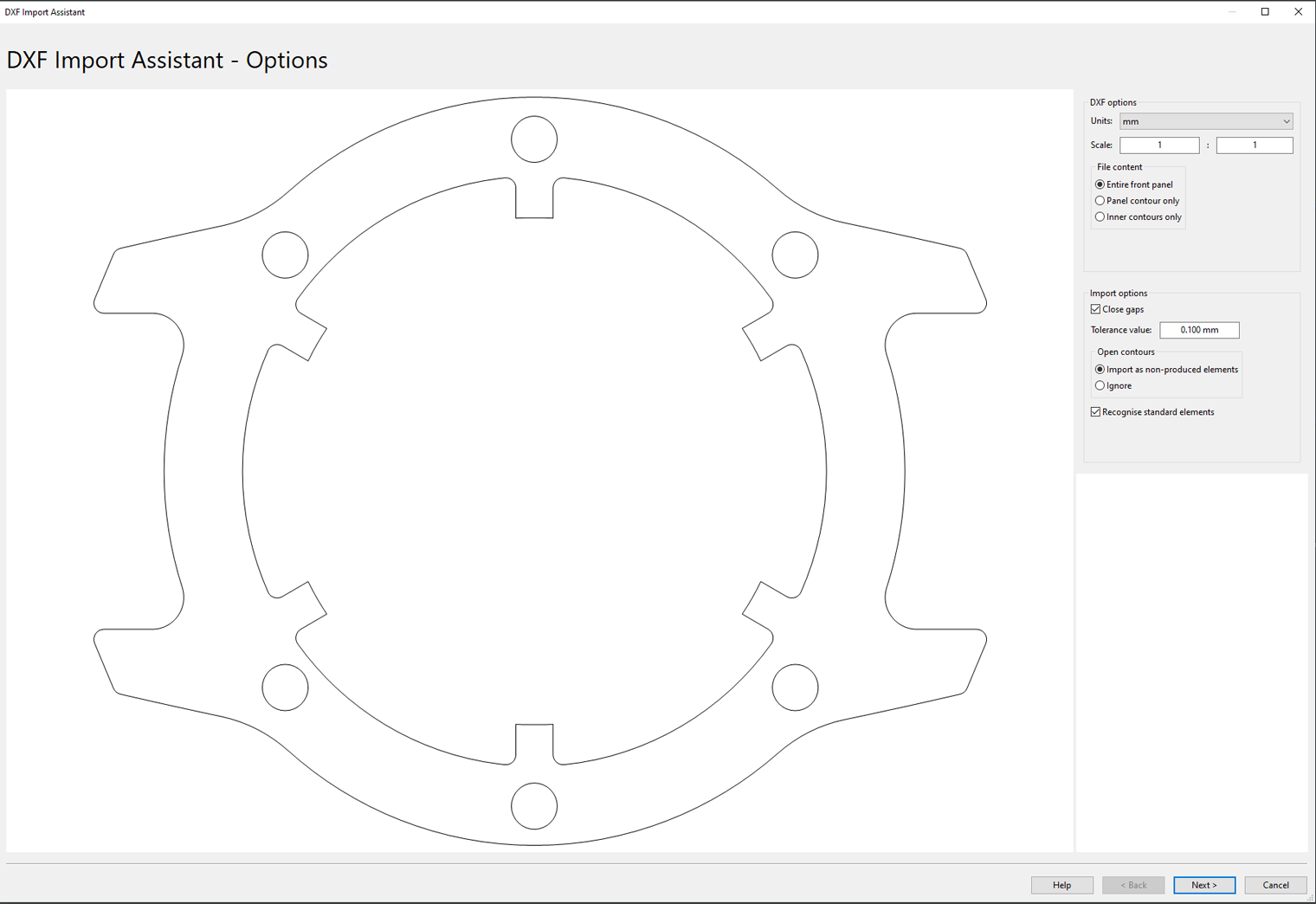This screenshot has height=904, width=1316.
Task: Maximize the DXF Import Assistant window
Action: tap(1265, 12)
